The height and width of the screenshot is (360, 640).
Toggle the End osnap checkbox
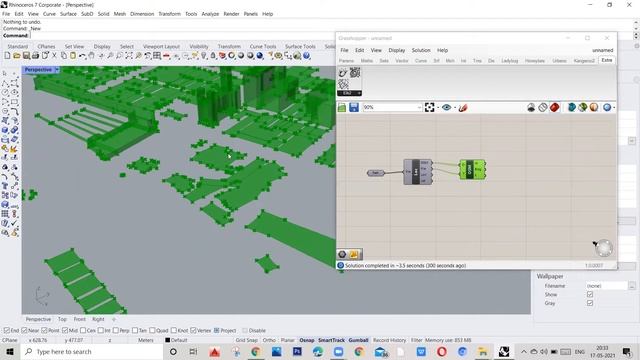click(x=7, y=330)
